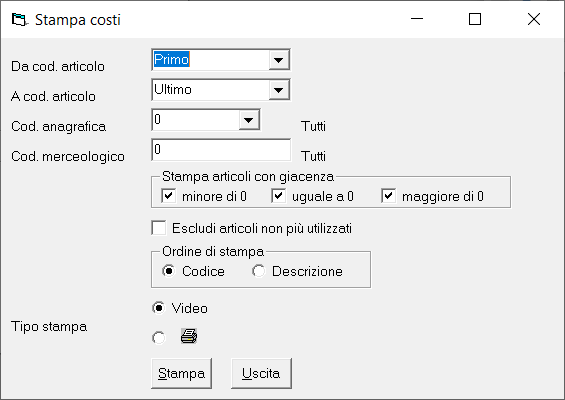Select the printer icon output option
The image size is (565, 400).
coord(189,336)
